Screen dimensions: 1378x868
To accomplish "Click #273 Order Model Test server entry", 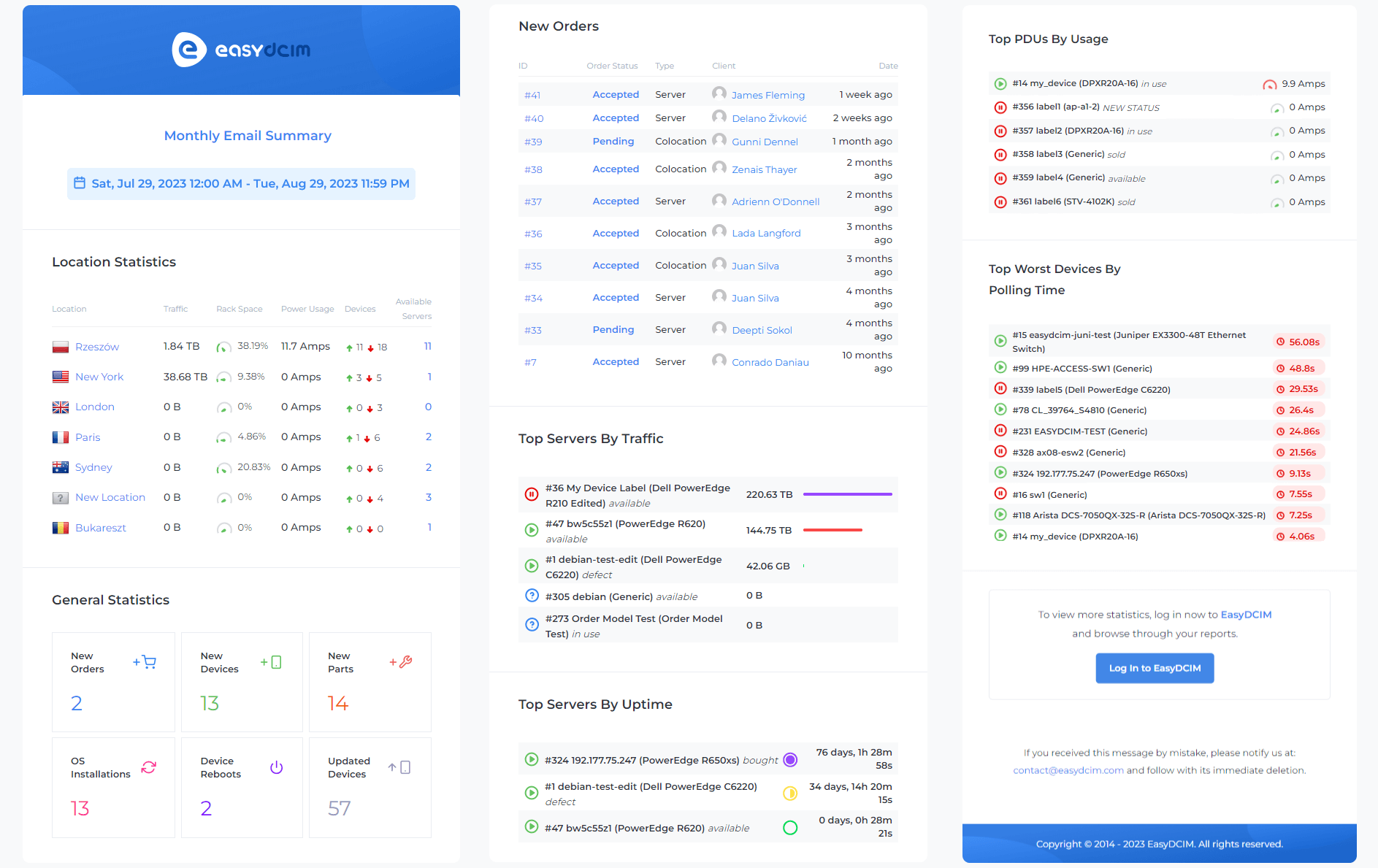I will pos(708,626).
